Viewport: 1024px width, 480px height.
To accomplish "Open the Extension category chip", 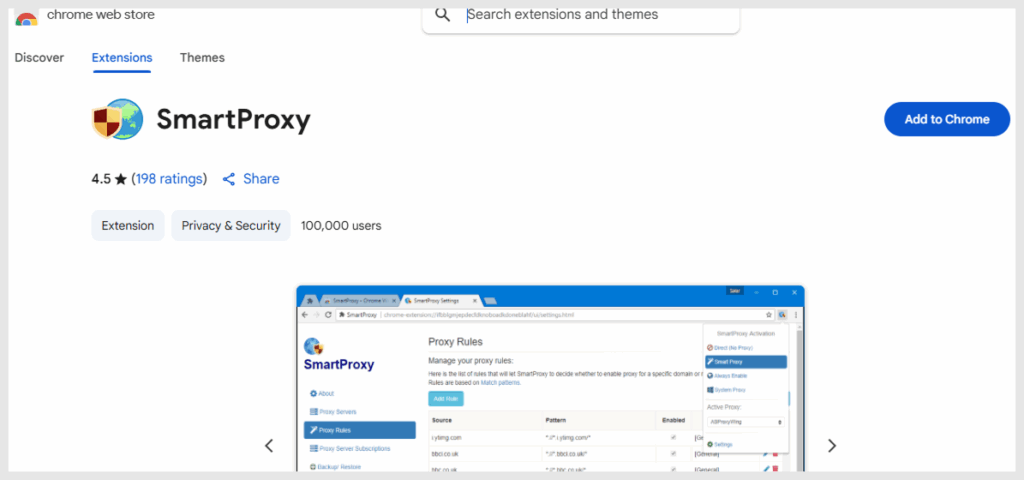I will (x=127, y=226).
